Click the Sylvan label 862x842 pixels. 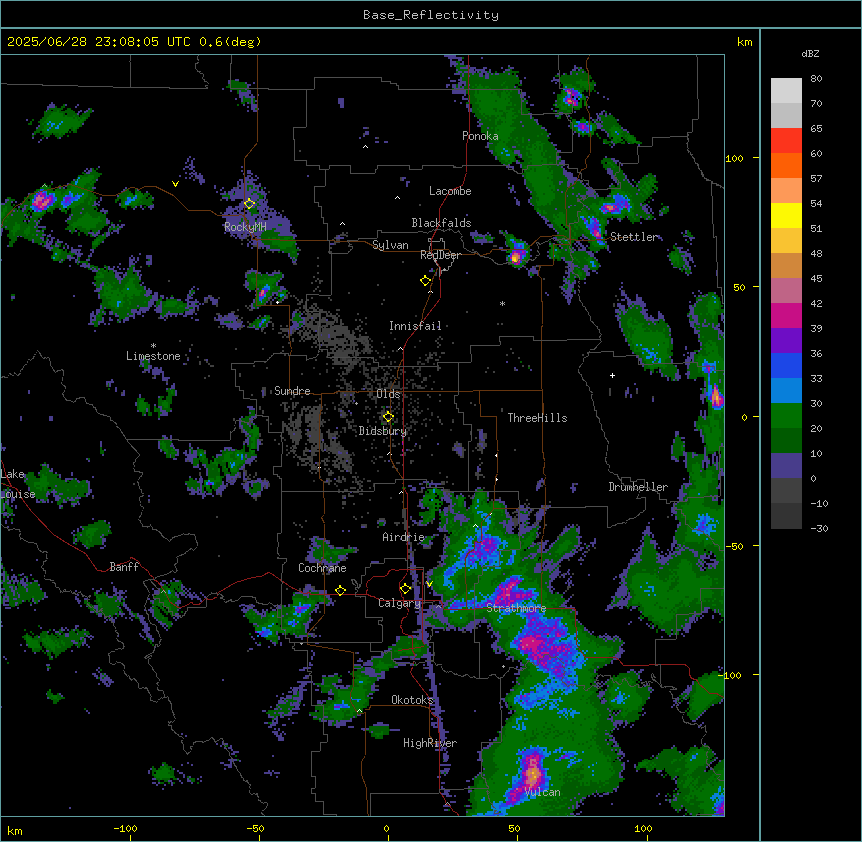pyautogui.click(x=390, y=245)
